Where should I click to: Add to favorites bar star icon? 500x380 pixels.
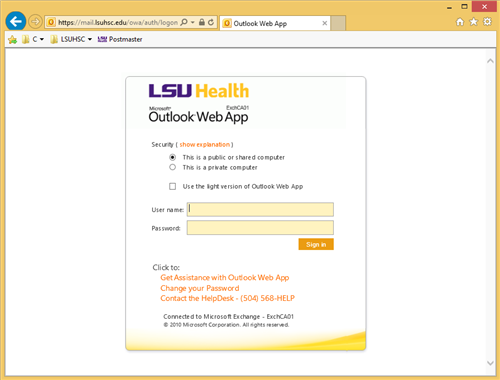coord(13,40)
